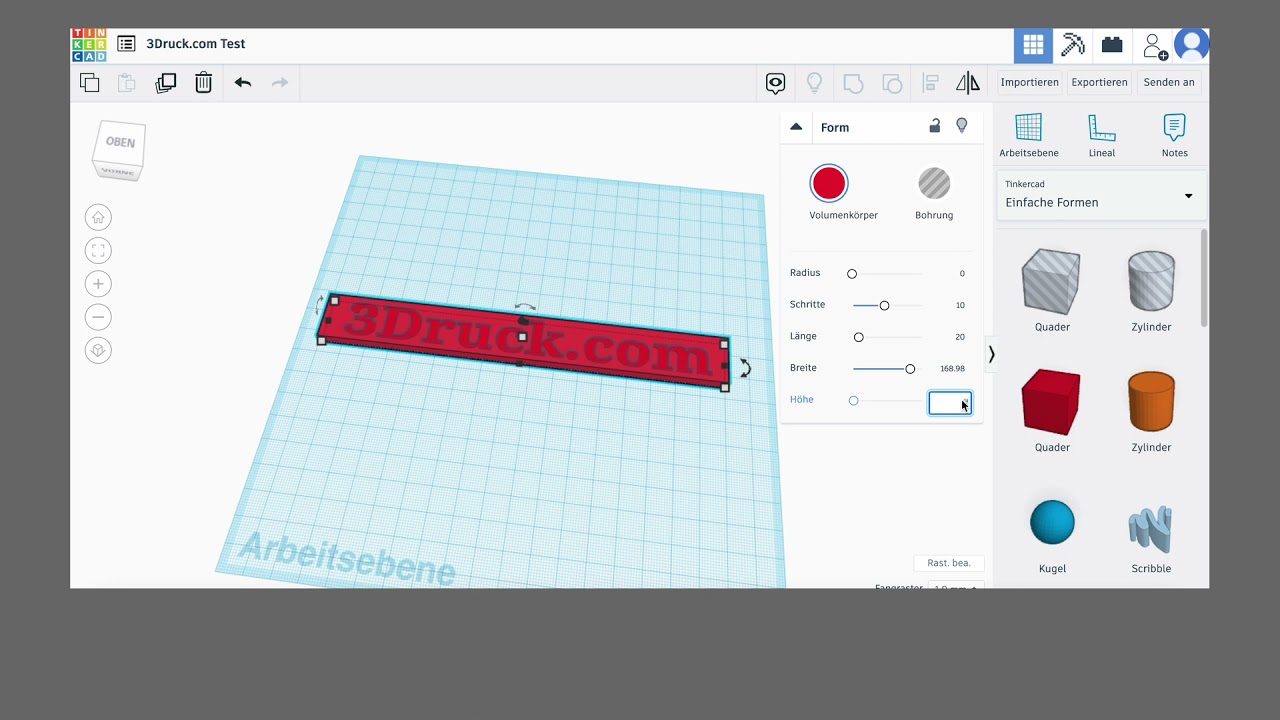This screenshot has height=720, width=1280.
Task: Pick the red Quader box shape
Action: tap(1051, 402)
